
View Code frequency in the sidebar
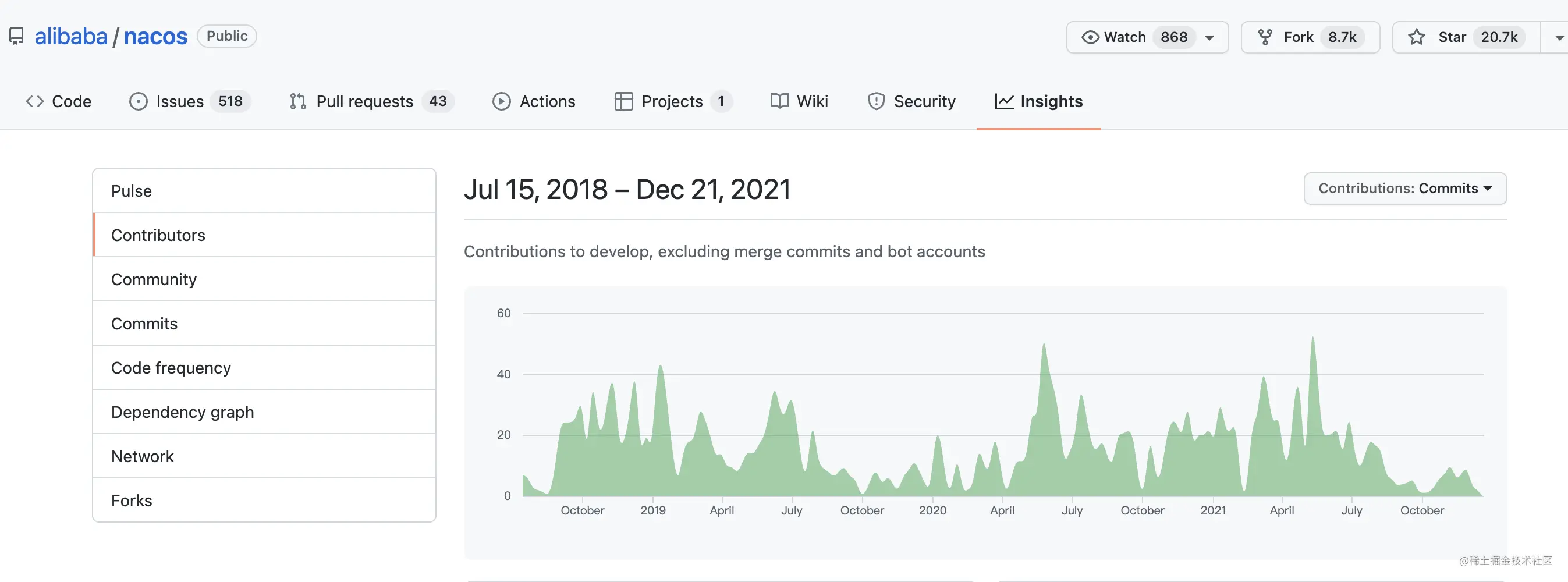click(x=264, y=368)
